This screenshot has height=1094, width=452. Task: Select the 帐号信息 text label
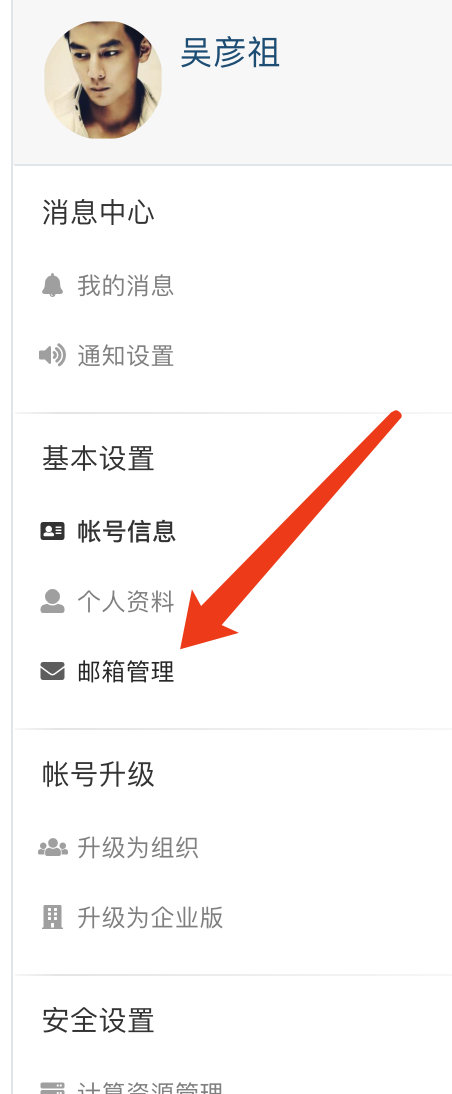click(126, 532)
